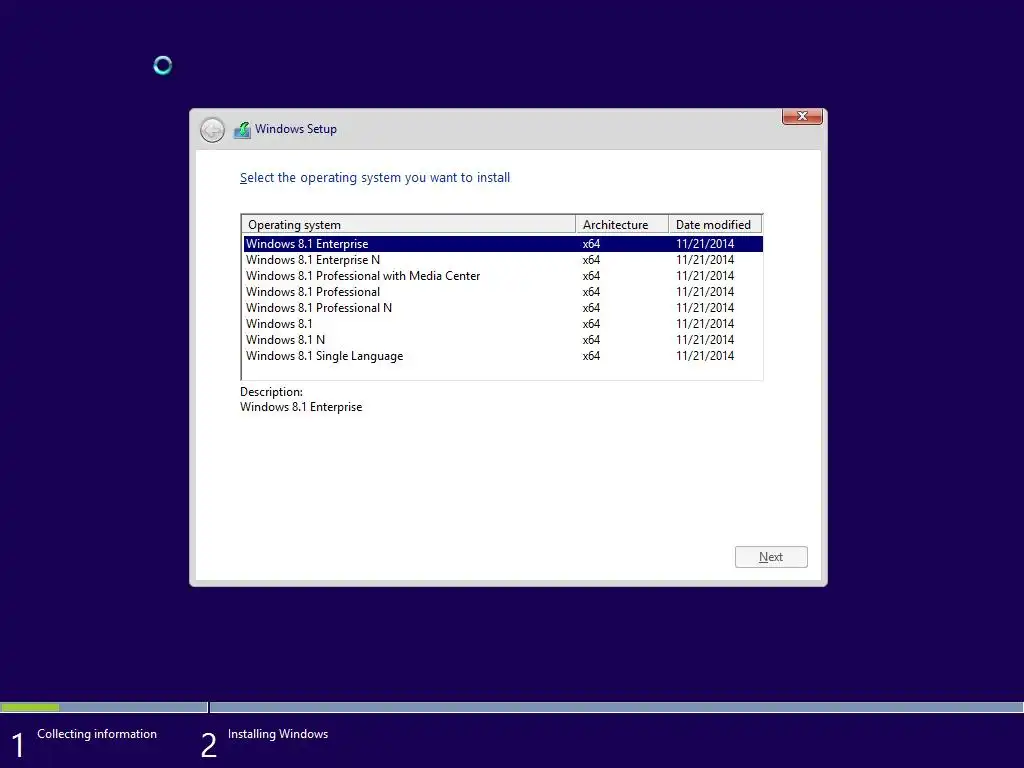This screenshot has width=1024, height=768.
Task: Click x64 cell of Windows 8.1 N
Action: click(x=591, y=340)
